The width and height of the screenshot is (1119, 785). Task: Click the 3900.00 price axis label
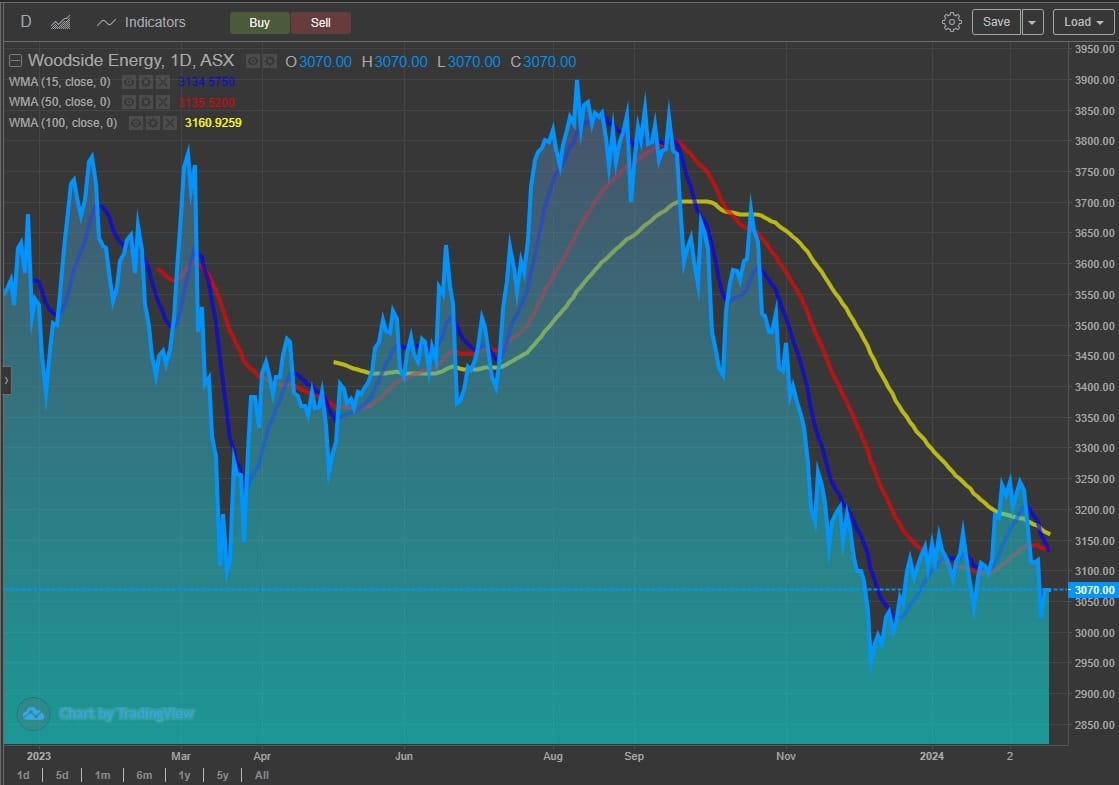click(1094, 80)
